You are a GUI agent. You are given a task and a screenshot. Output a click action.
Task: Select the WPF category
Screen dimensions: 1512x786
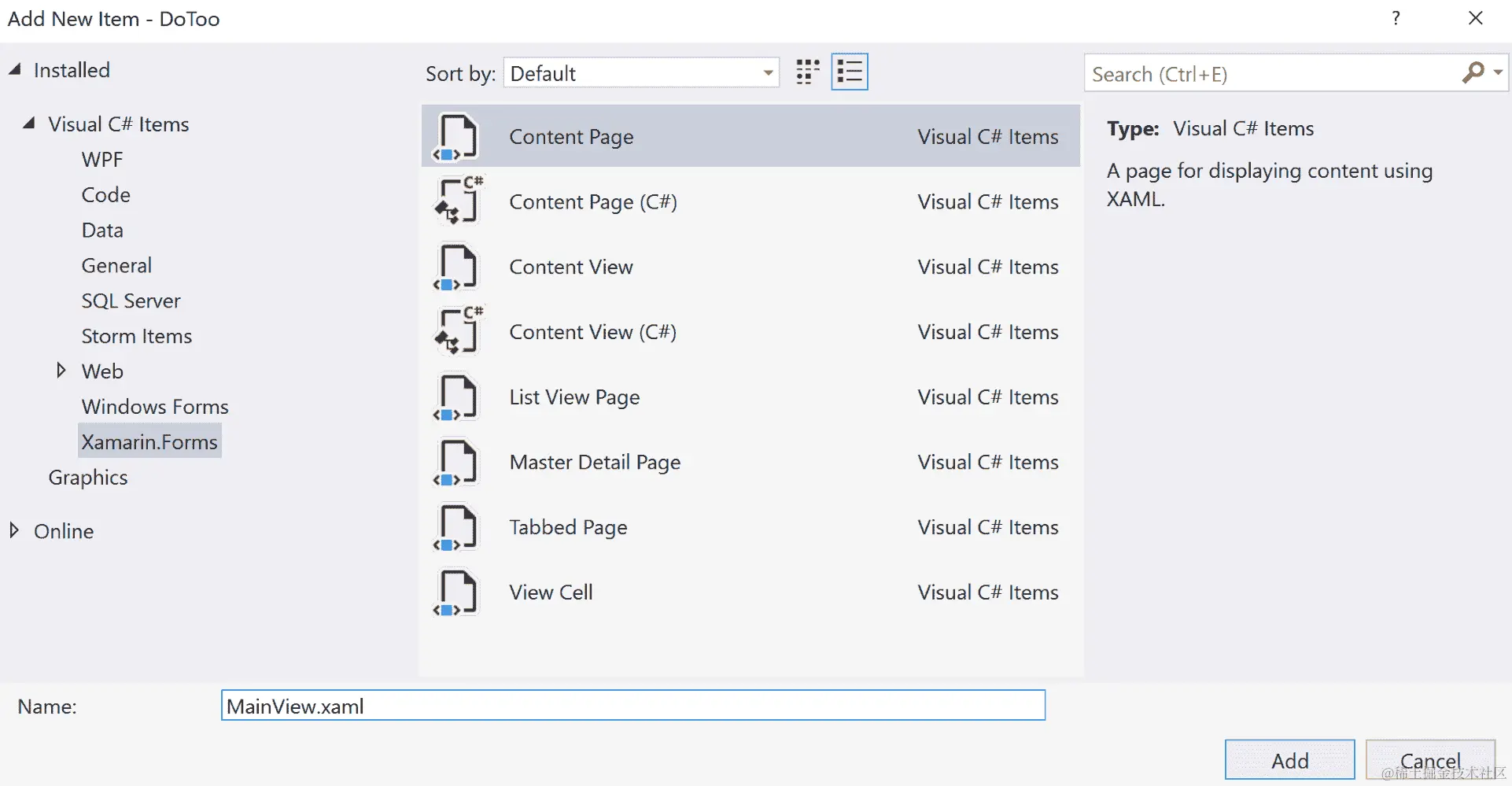click(102, 160)
